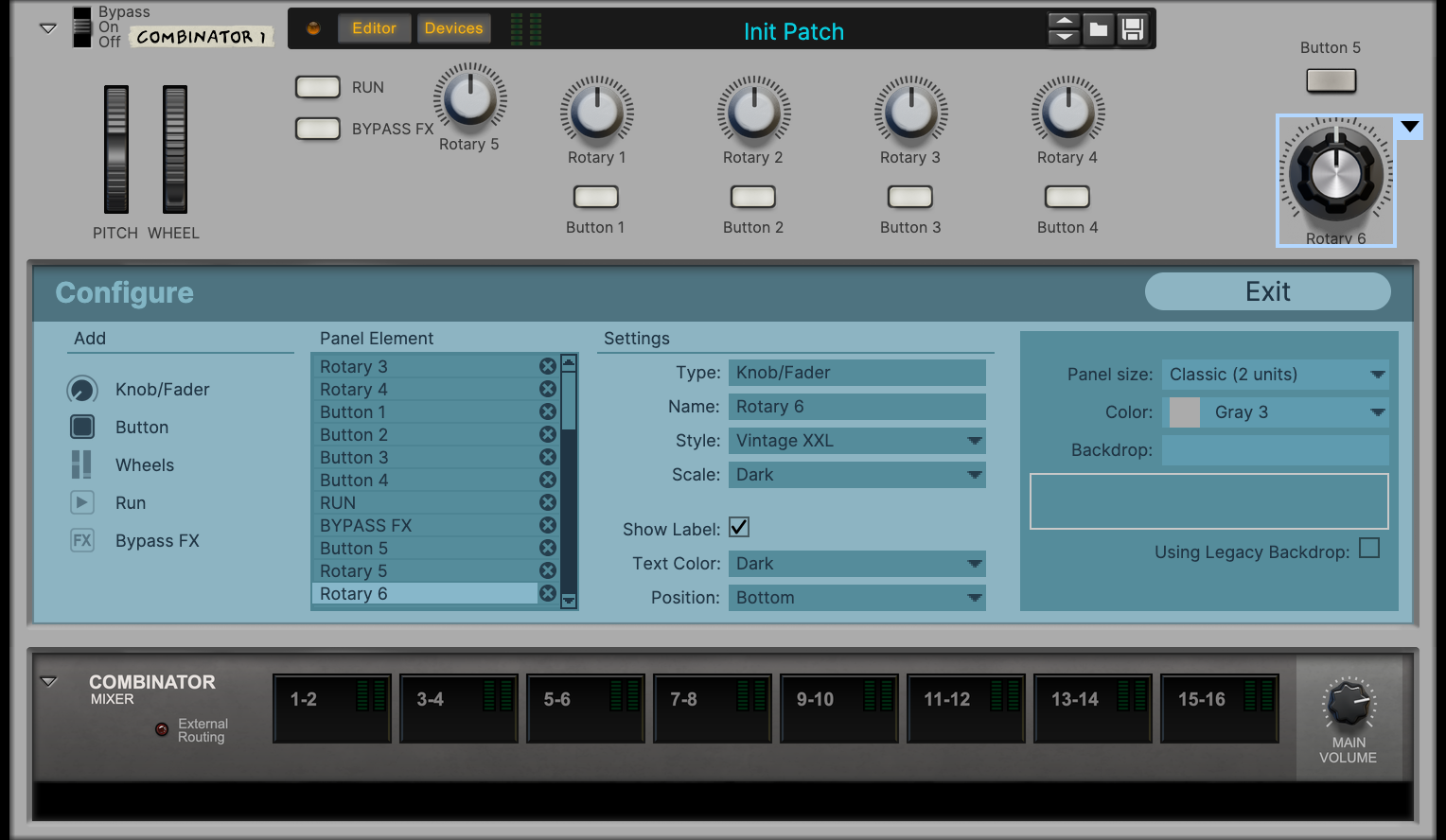Click the Rotary 6 knob on panel
1446x840 pixels.
coord(1335,174)
